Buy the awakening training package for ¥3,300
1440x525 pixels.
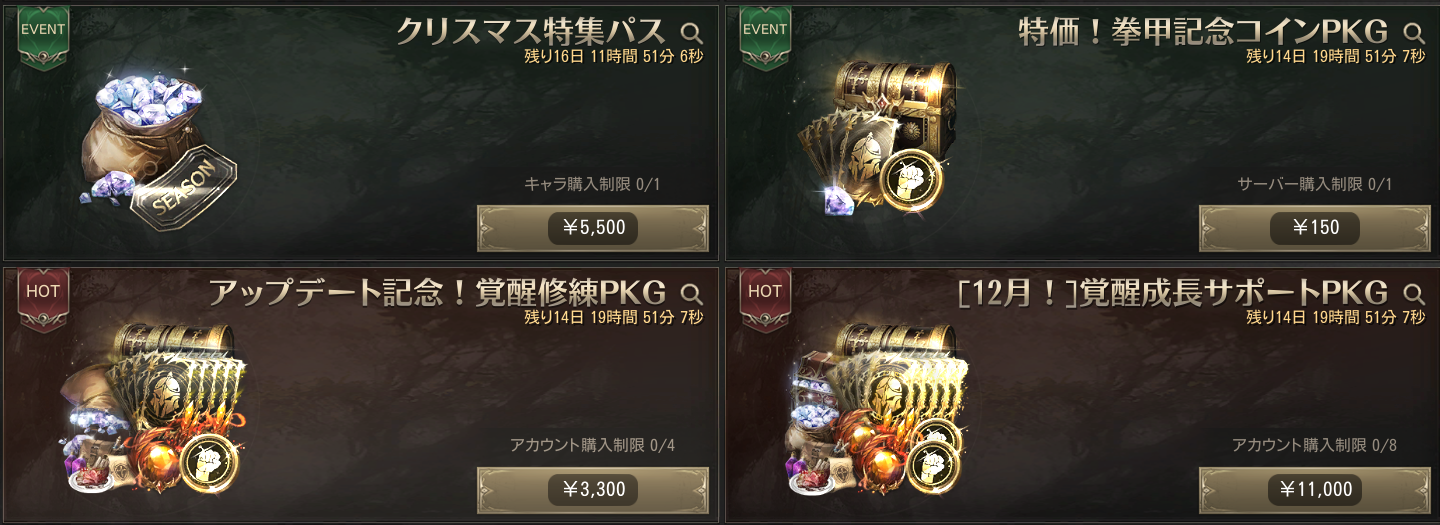point(593,490)
